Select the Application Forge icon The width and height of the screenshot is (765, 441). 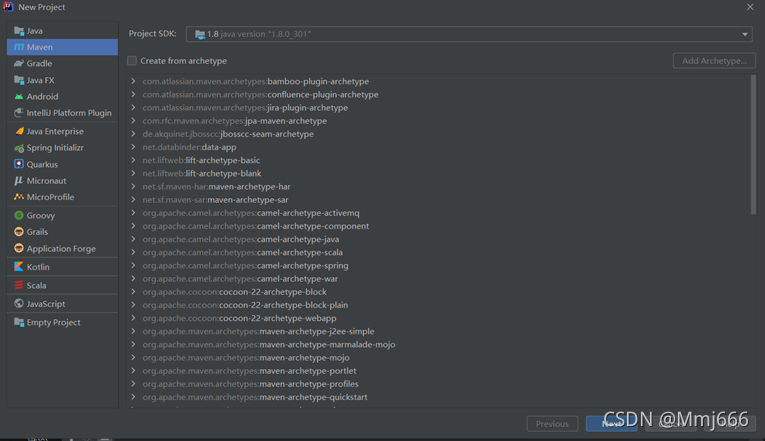click(19, 248)
